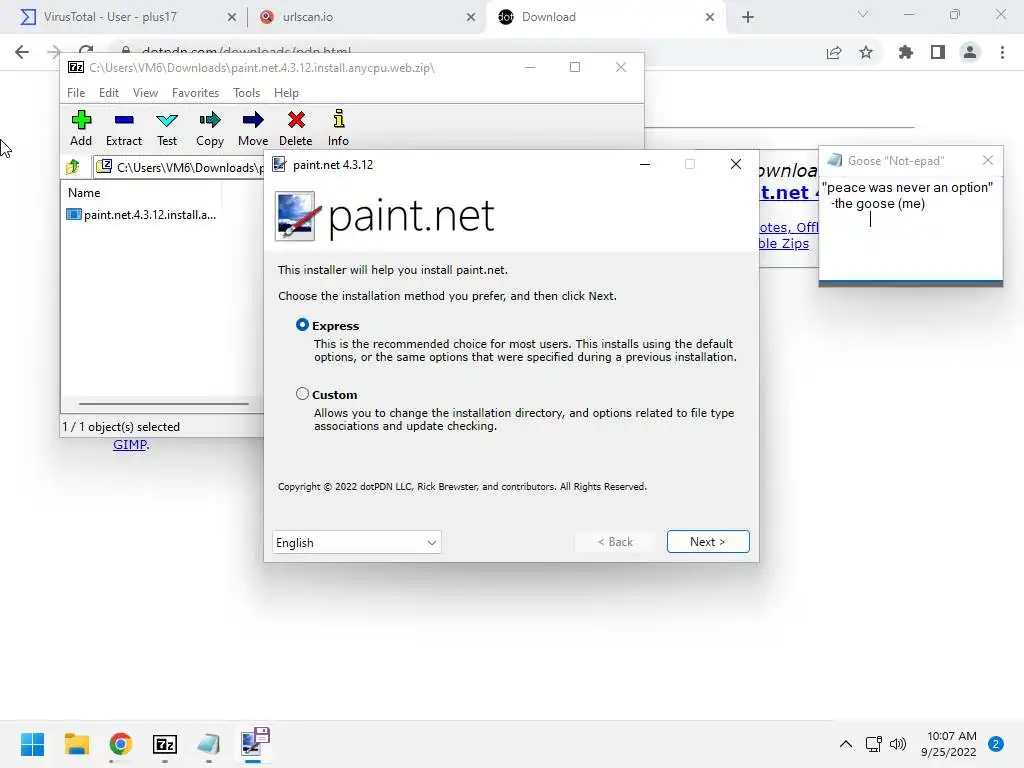
Task: Switch to Goose Notepad in taskbar
Action: 208,744
